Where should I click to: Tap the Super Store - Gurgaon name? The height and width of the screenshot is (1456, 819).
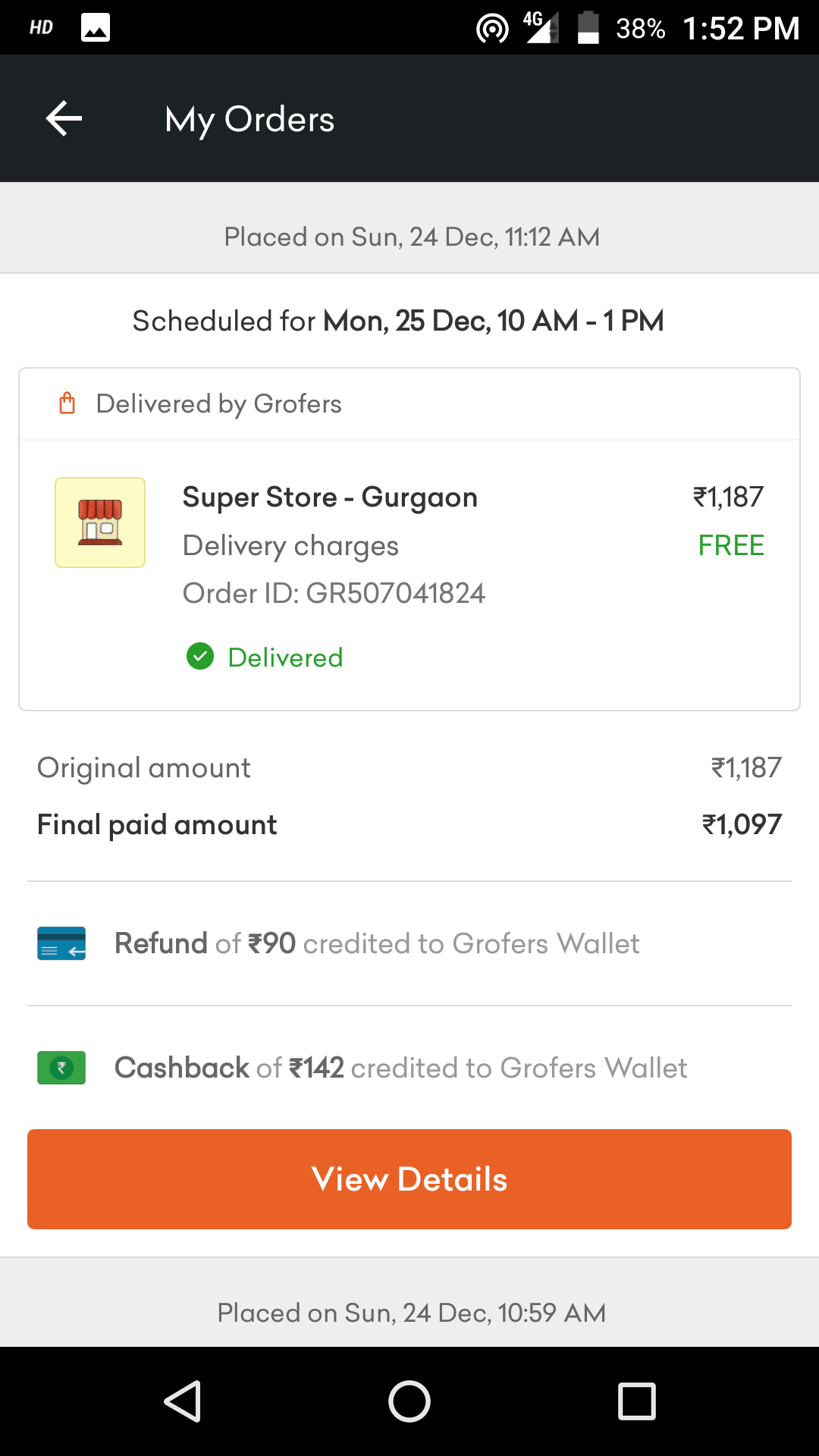[330, 497]
